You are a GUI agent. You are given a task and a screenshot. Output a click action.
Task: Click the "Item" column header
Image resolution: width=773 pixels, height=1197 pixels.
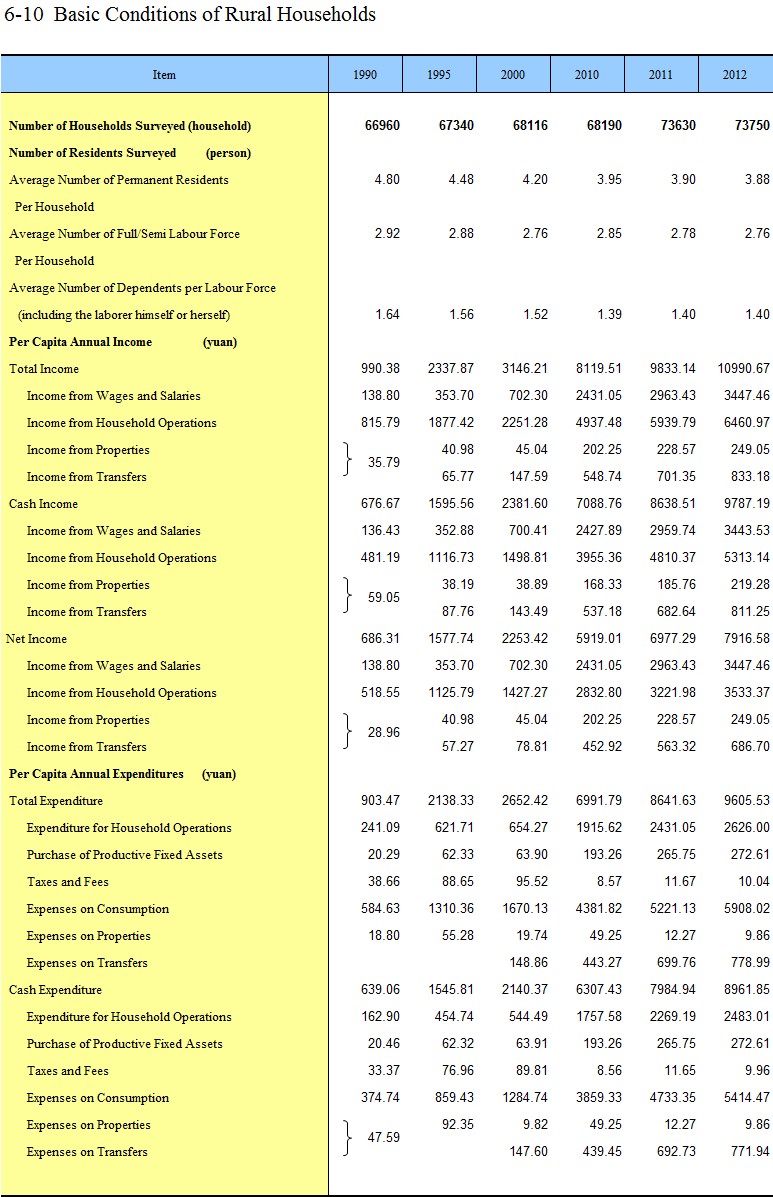pyautogui.click(x=164, y=75)
